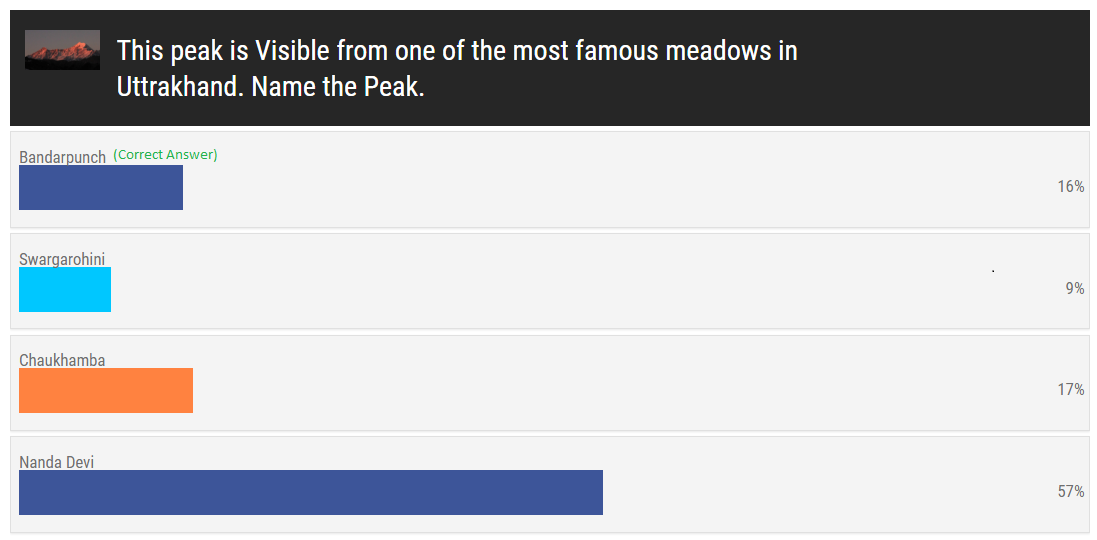This screenshot has width=1097, height=540.
Task: Click the green Correct Answer tag
Action: [x=165, y=155]
